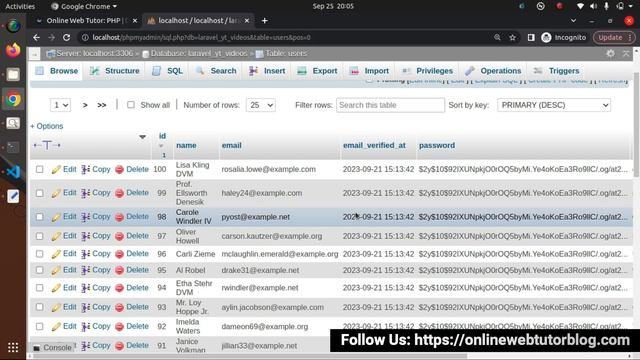This screenshot has height=360, width=640.
Task: Select the checkbox for row id 100
Action: pos(40,169)
